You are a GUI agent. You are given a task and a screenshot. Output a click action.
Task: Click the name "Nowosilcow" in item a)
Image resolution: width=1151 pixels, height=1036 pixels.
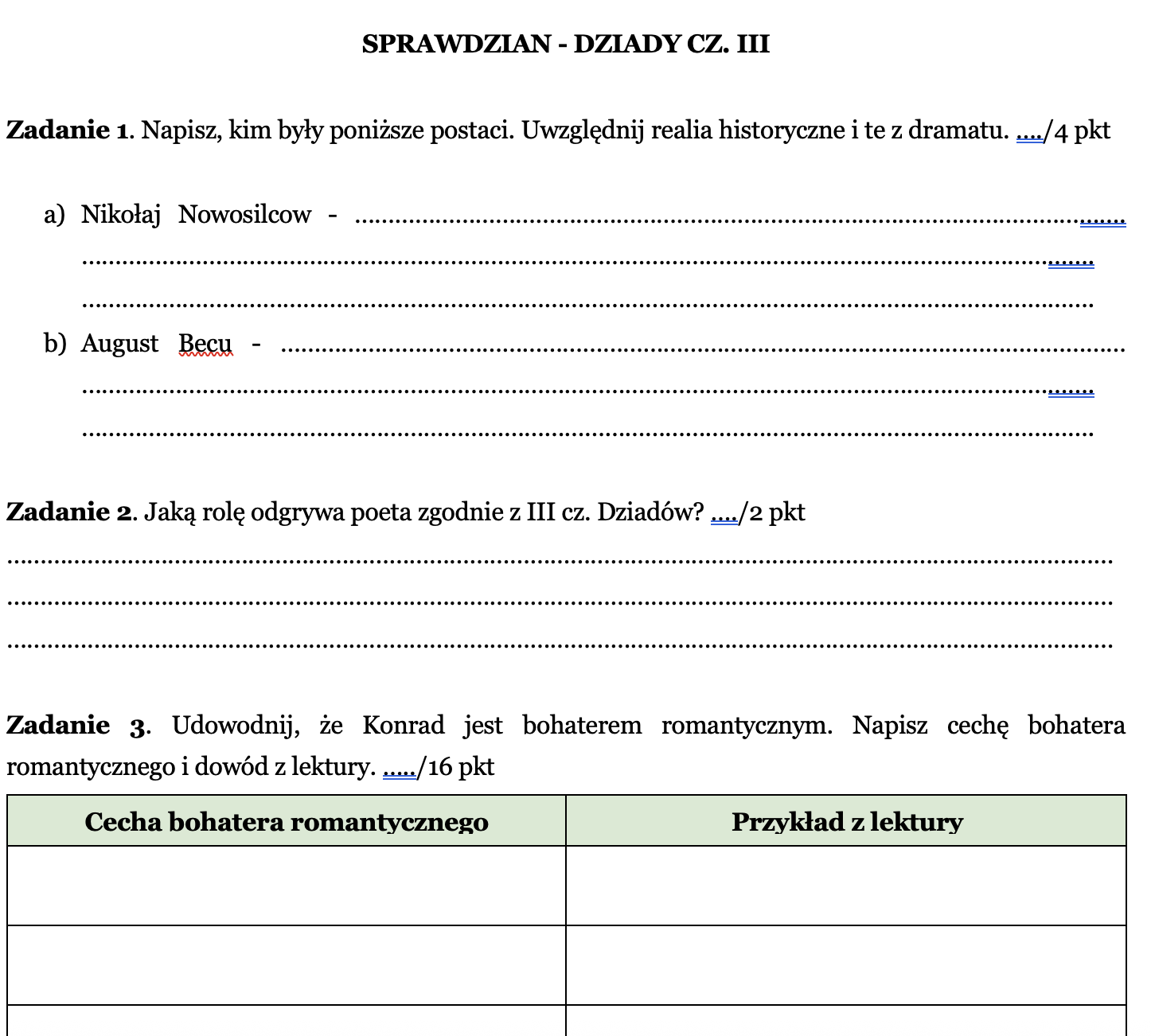click(x=244, y=215)
